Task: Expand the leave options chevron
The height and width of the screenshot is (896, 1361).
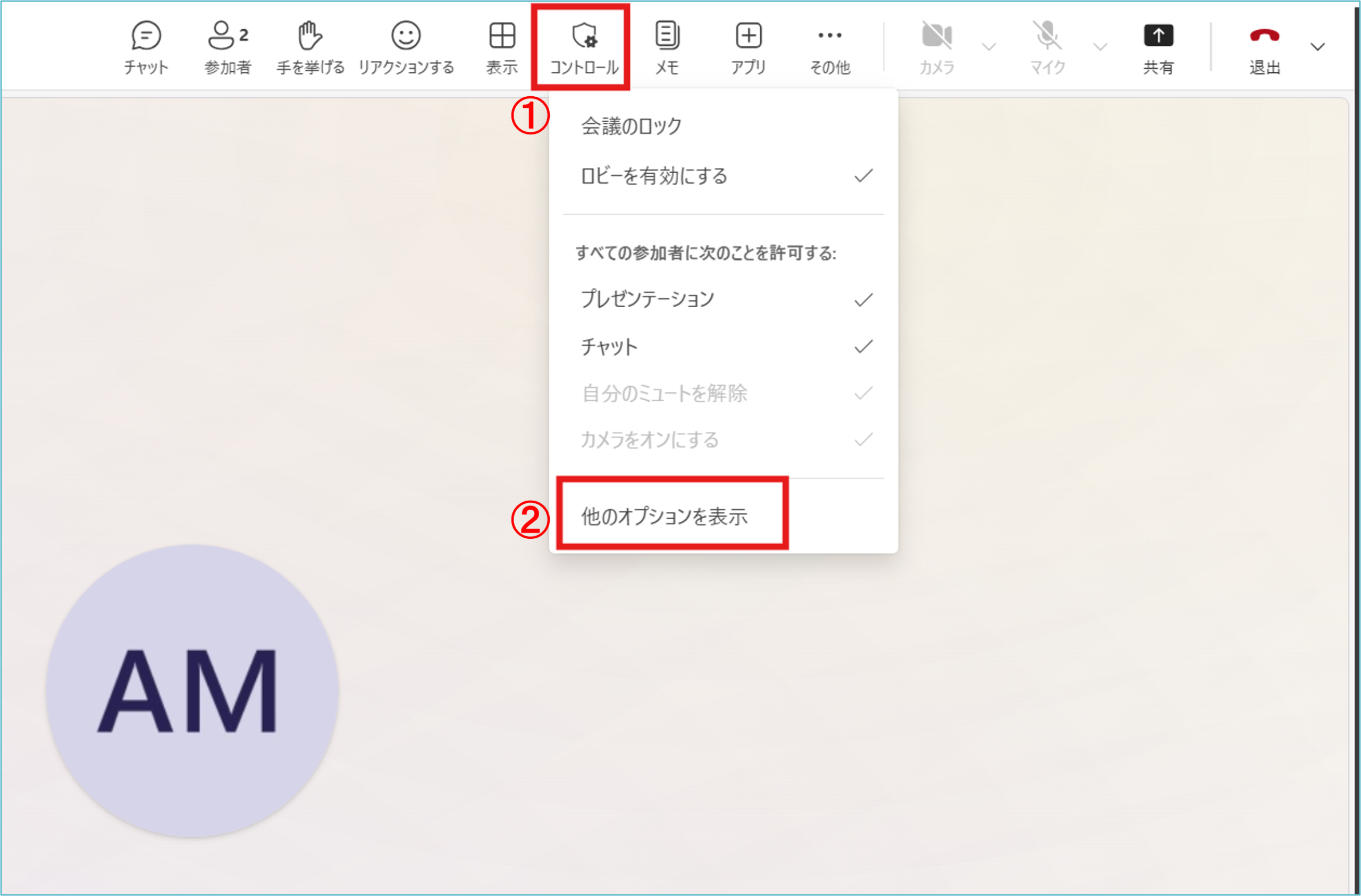Action: pyautogui.click(x=1317, y=47)
